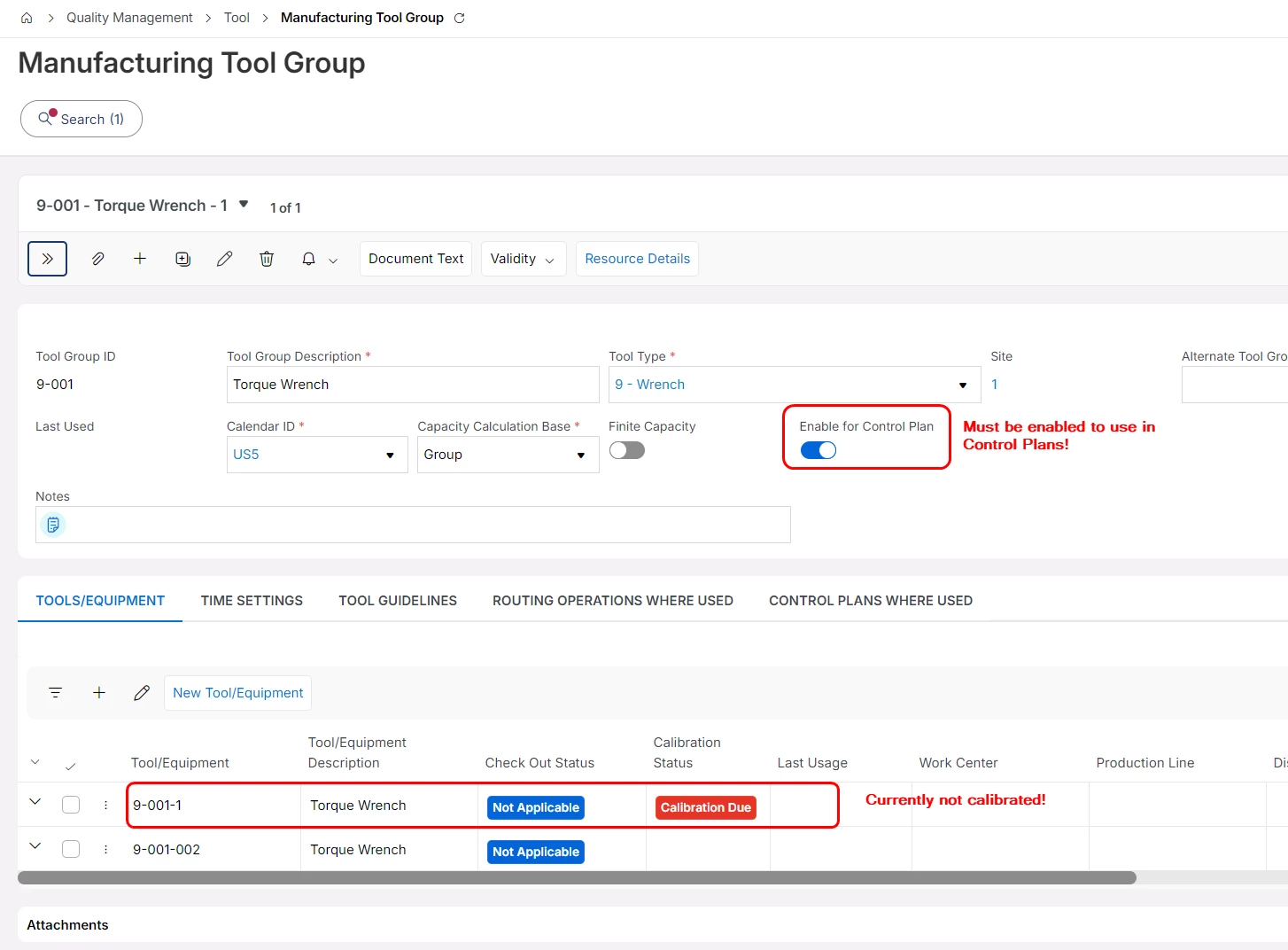This screenshot has width=1288, height=950.
Task: Click the Resource Details button
Action: 637,259
